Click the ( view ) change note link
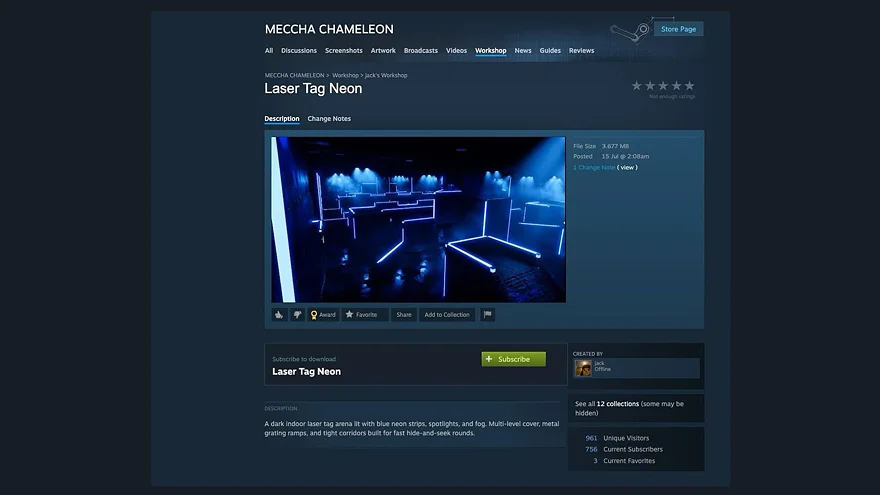The height and width of the screenshot is (495, 880). 627,167
